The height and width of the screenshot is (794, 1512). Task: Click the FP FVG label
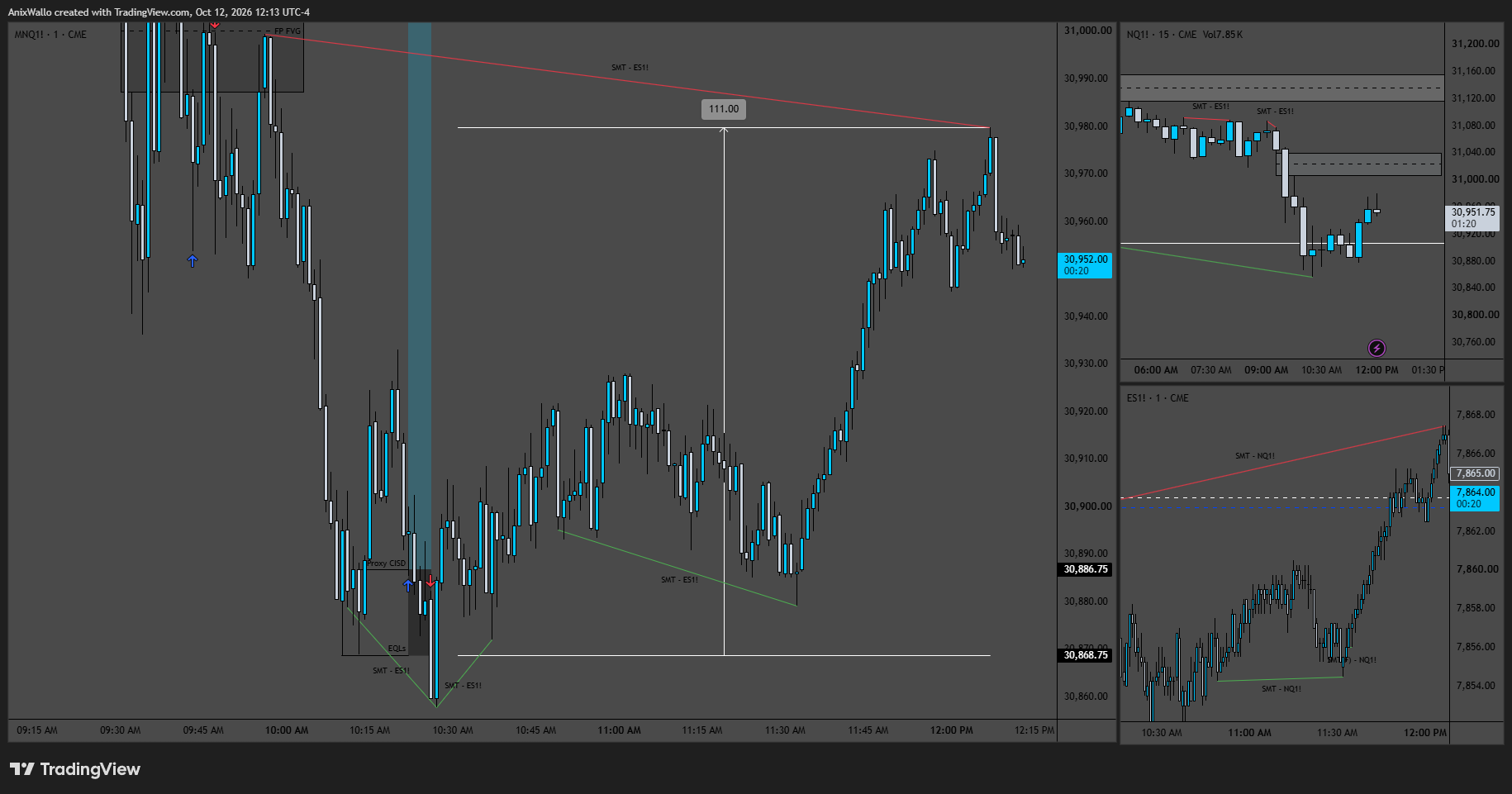pos(288,31)
